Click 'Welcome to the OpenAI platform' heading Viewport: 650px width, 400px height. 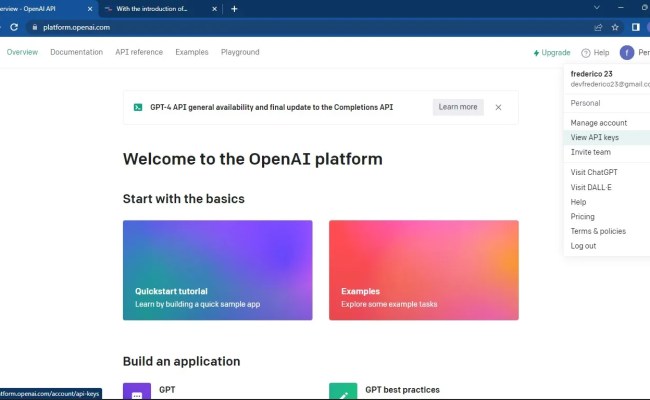click(x=252, y=159)
